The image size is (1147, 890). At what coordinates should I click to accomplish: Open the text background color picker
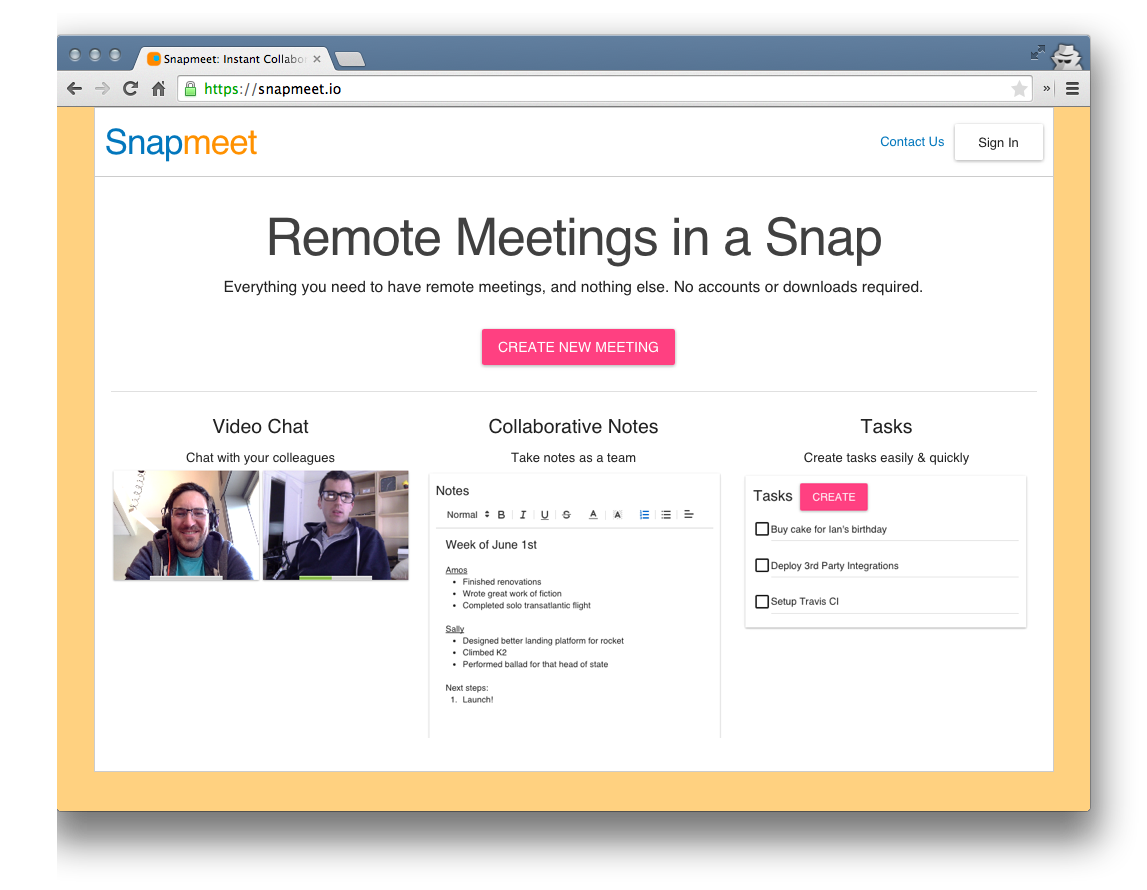coord(617,515)
